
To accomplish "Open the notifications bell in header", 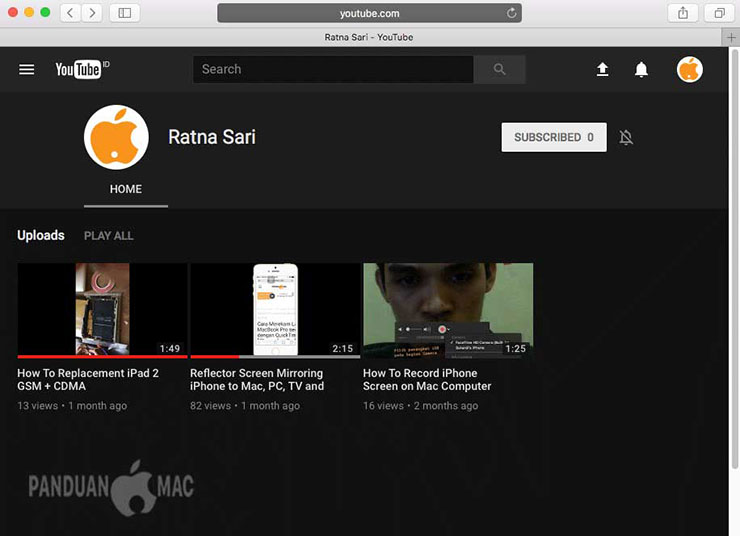I will click(x=641, y=69).
